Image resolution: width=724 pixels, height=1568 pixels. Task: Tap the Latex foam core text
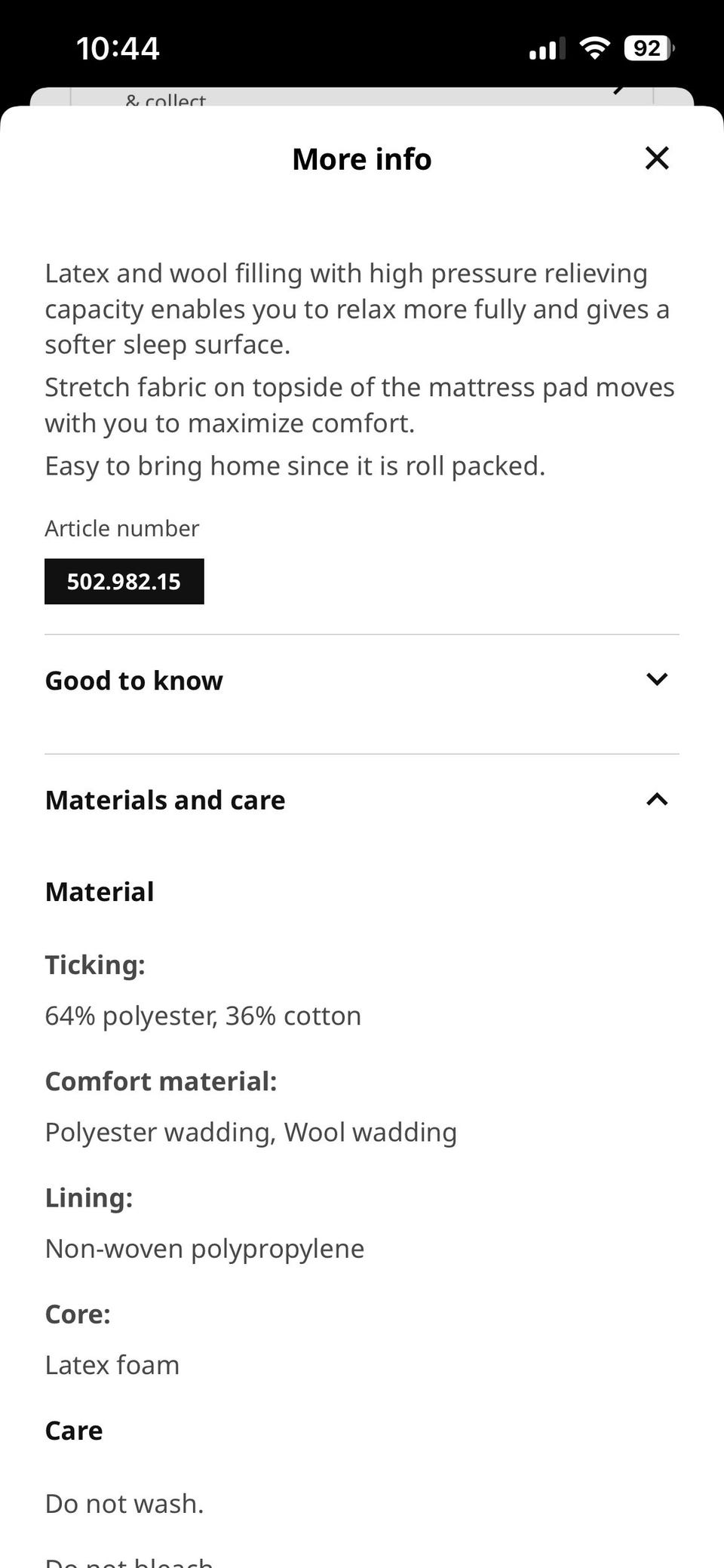(112, 1365)
